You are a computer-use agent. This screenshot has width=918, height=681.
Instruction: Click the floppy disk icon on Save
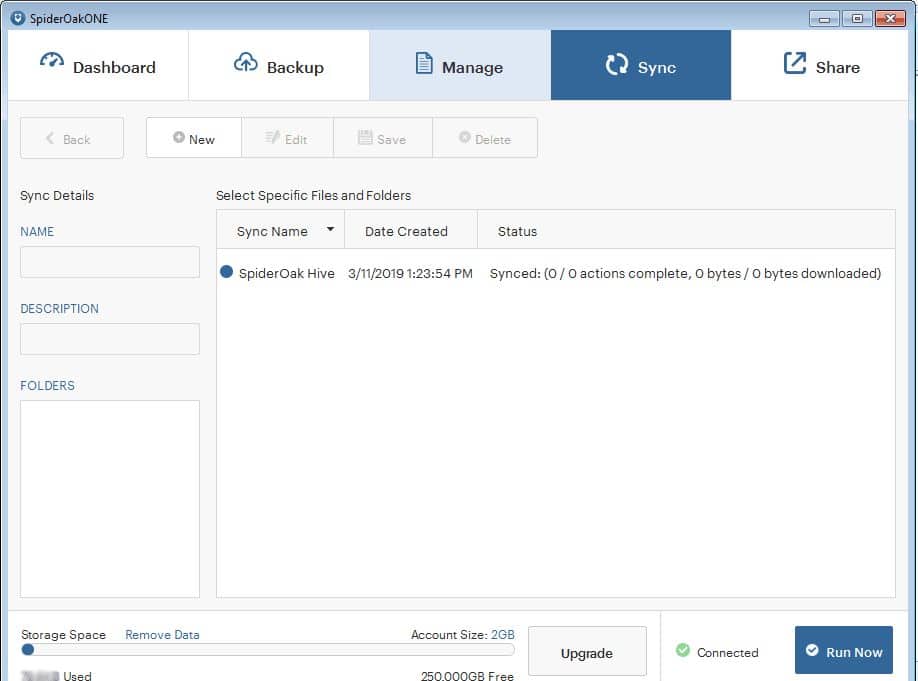pyautogui.click(x=365, y=137)
